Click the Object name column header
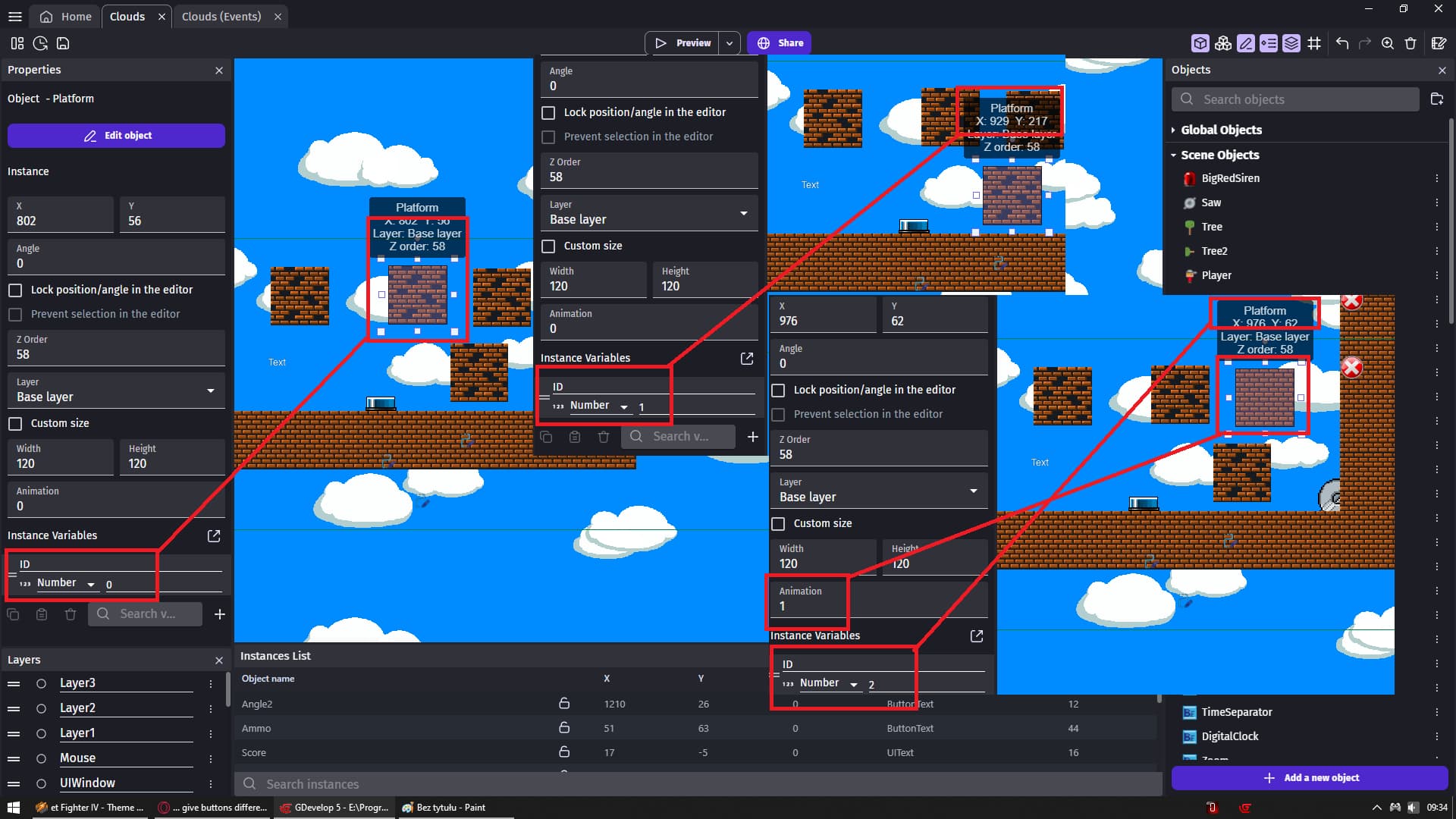The image size is (1456, 819). pos(268,679)
